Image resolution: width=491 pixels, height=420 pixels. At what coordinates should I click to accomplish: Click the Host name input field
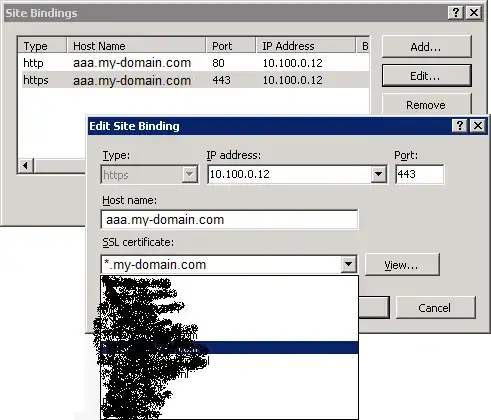click(229, 220)
